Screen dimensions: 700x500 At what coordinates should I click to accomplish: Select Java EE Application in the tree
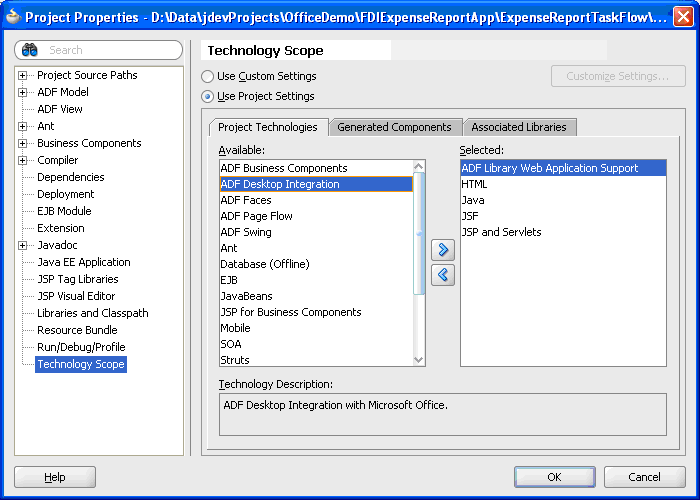pyautogui.click(x=84, y=262)
